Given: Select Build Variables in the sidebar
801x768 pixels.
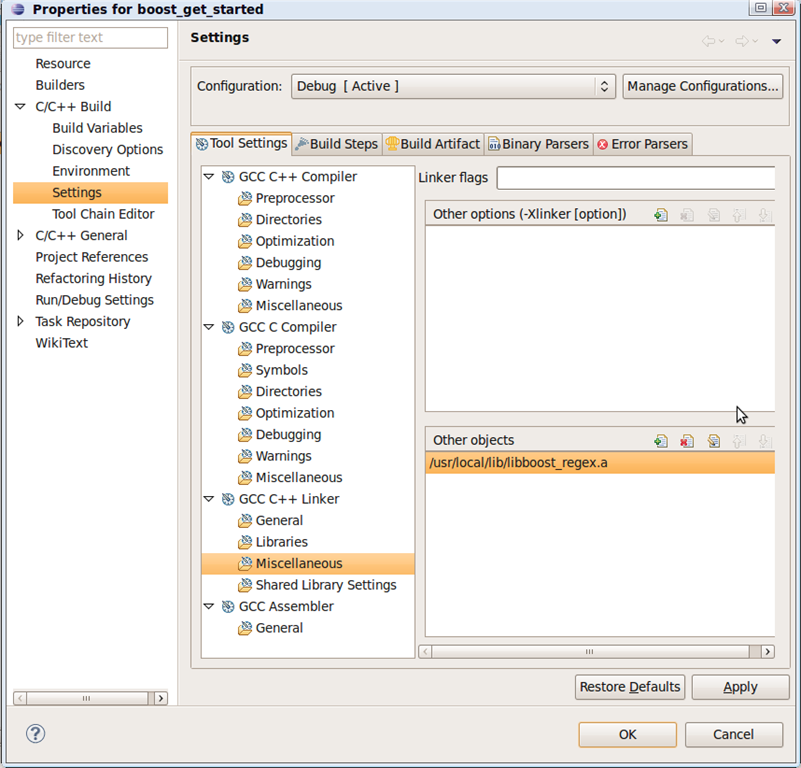Looking at the screenshot, I should click(x=97, y=128).
